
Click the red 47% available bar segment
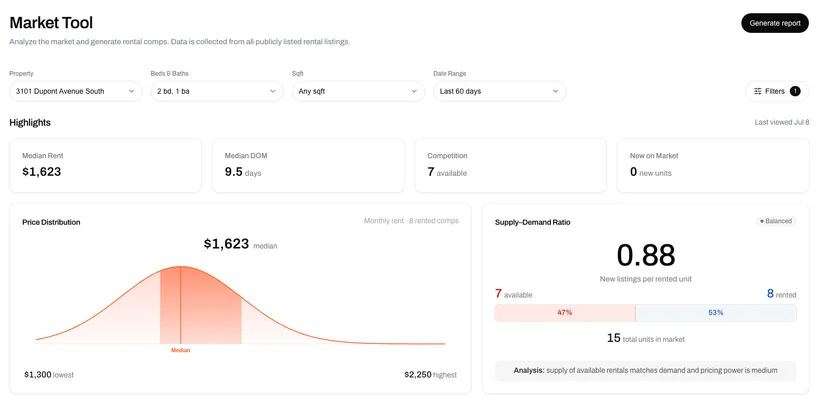coord(564,313)
